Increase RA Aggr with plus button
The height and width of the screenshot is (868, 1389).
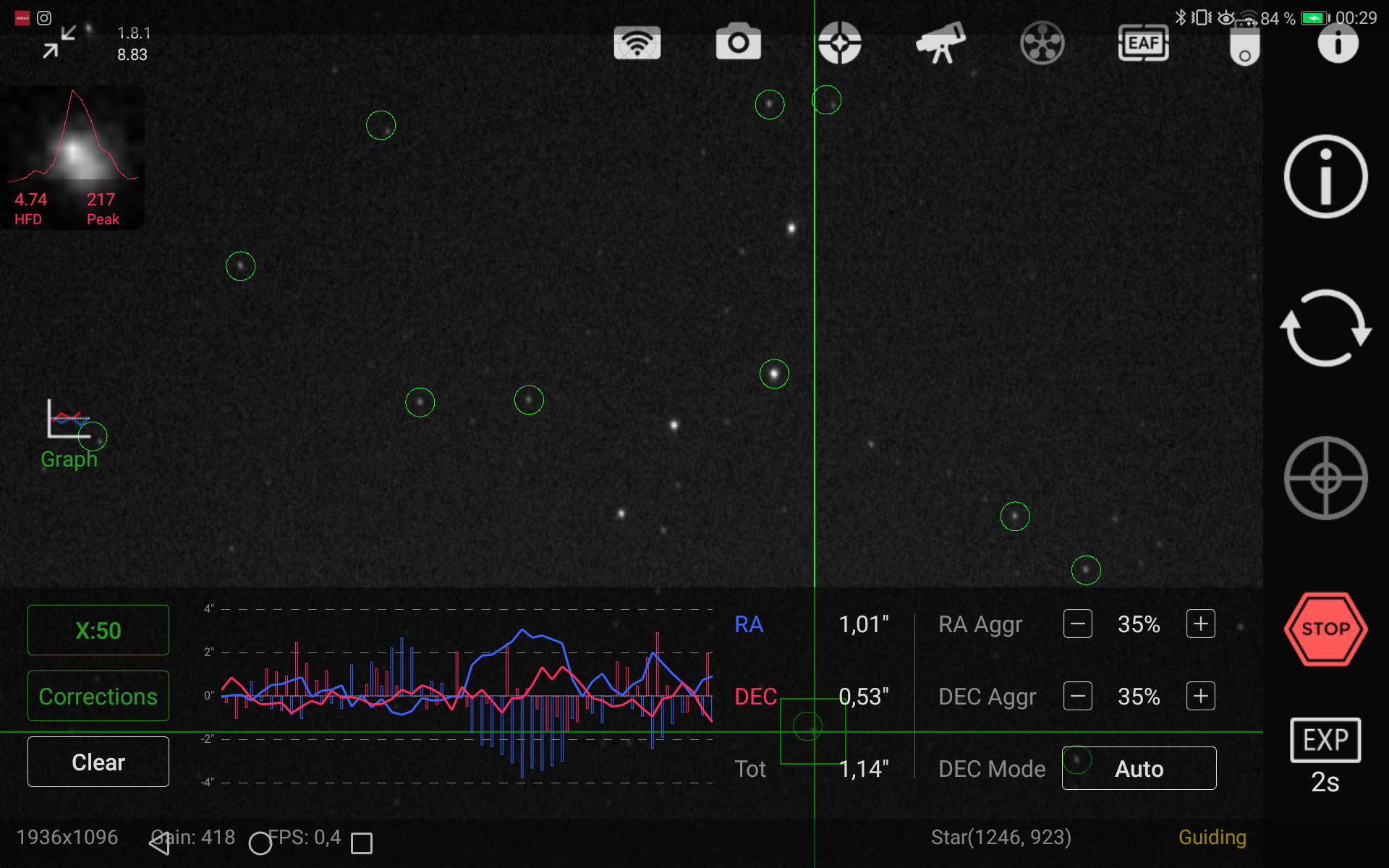coord(1201,624)
